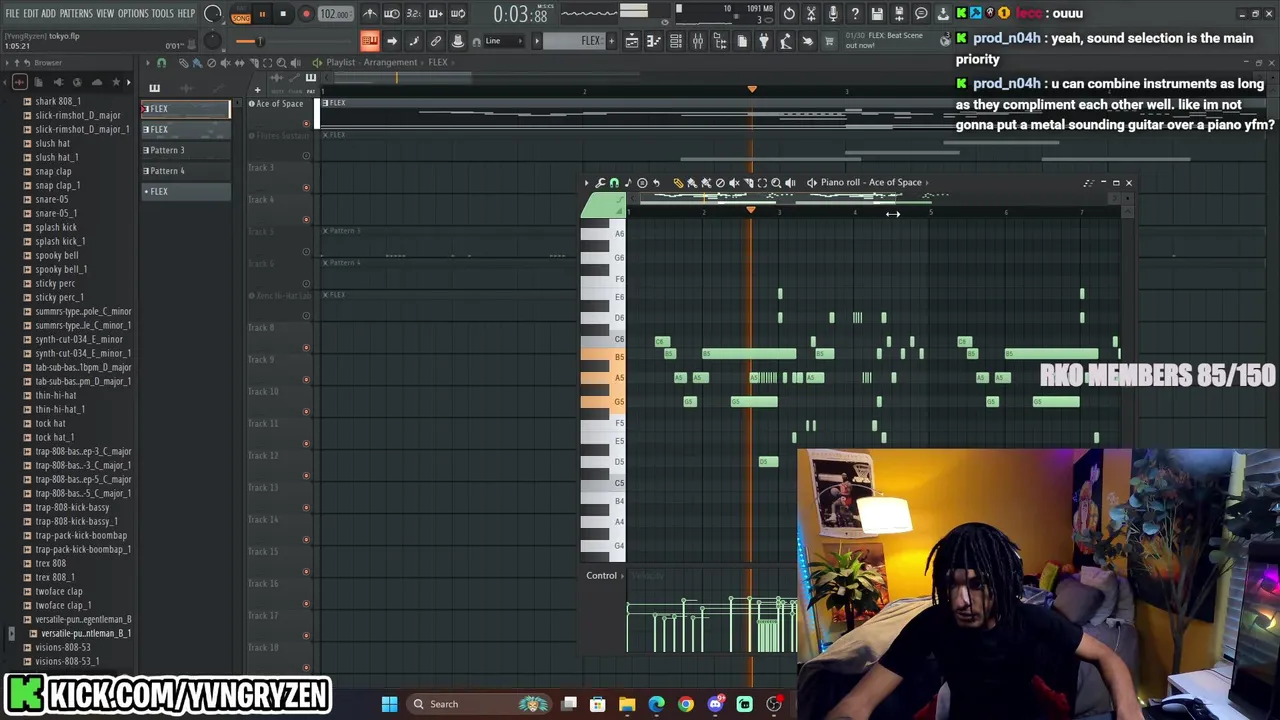This screenshot has height=720, width=1280.
Task: Click the save project floppy icon
Action: [877, 14]
